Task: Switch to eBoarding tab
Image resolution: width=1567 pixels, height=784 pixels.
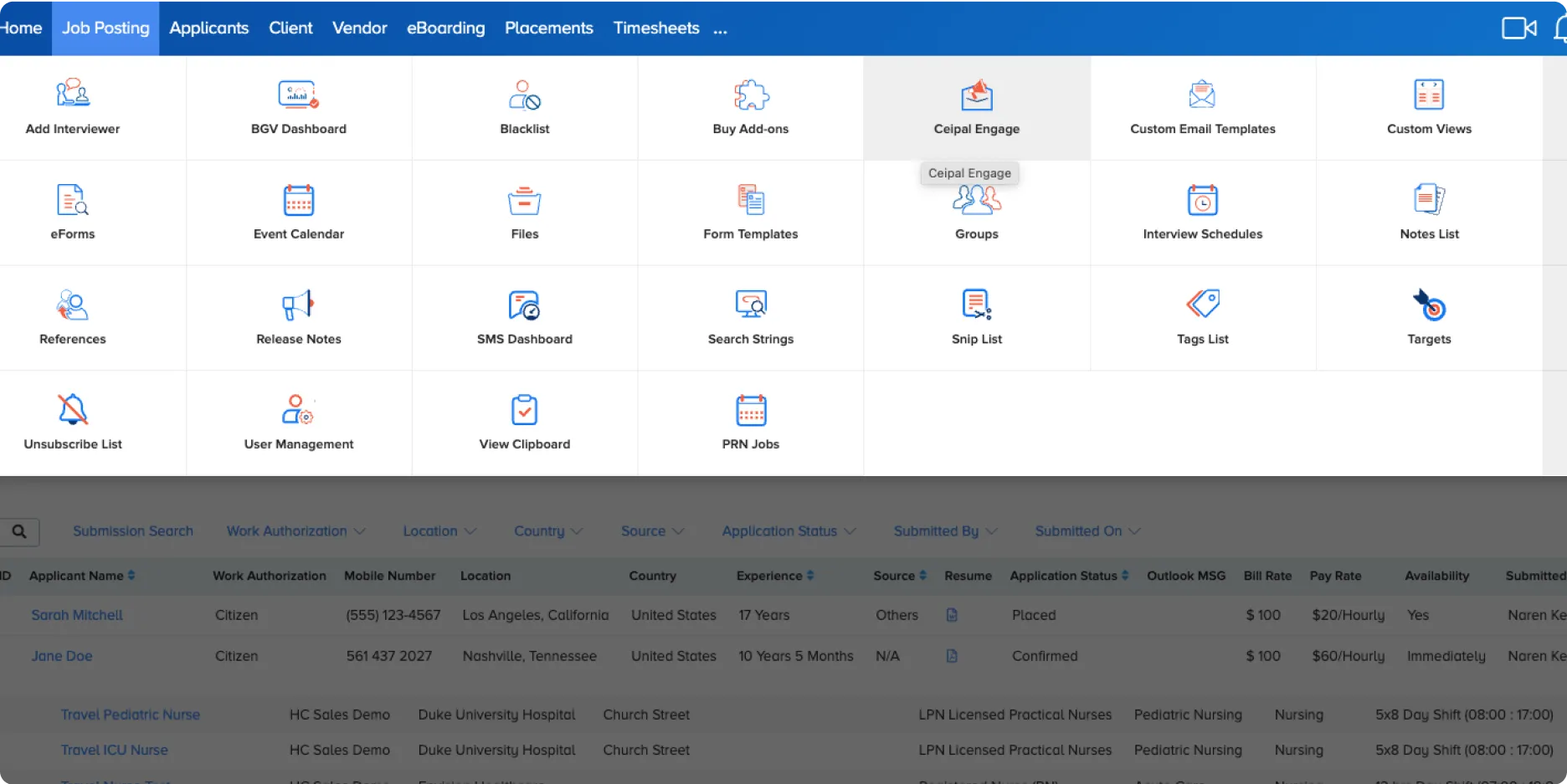Action: coord(446,28)
